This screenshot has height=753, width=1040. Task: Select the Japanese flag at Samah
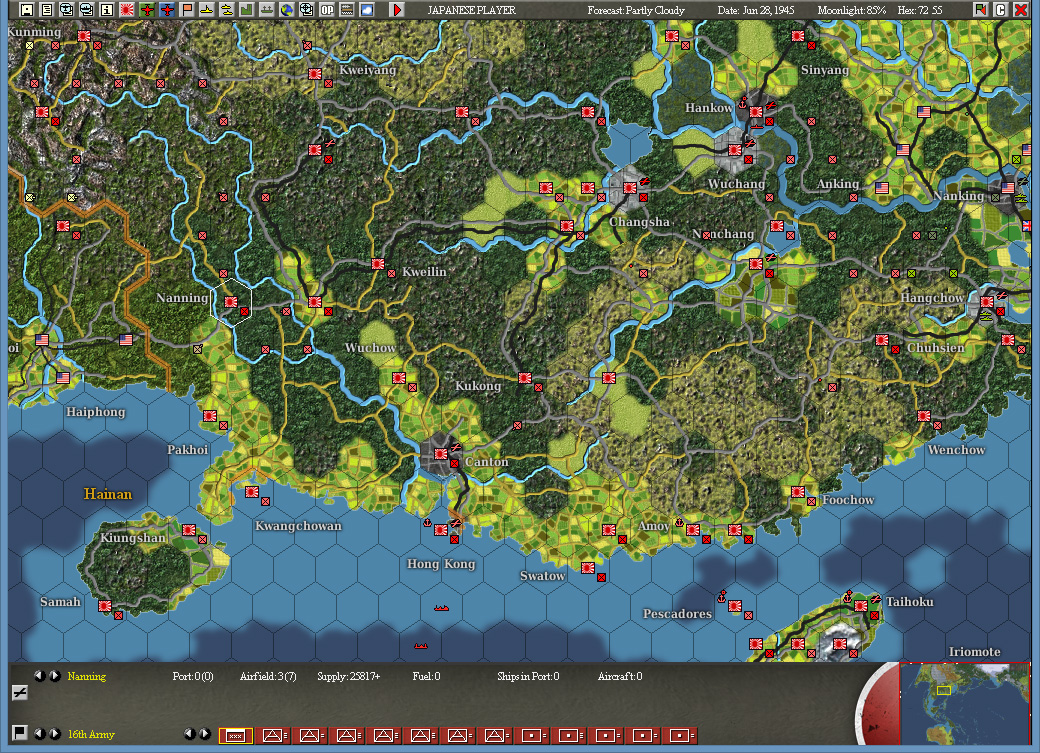point(105,606)
